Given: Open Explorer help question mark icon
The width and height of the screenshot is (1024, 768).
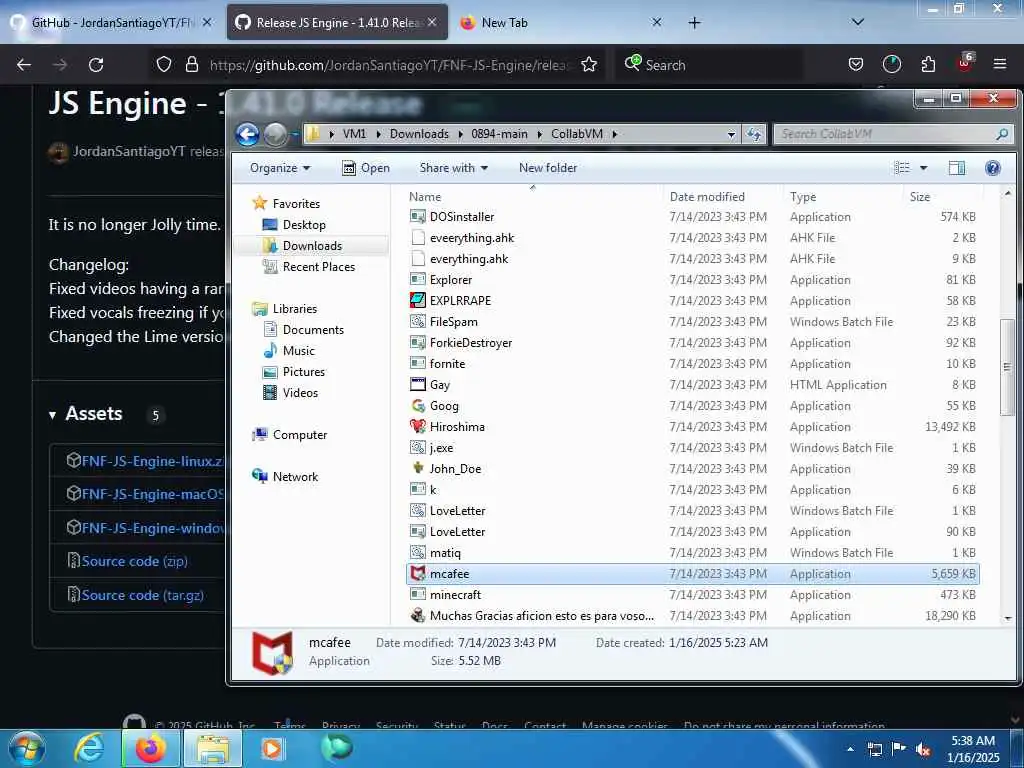Looking at the screenshot, I should point(993,168).
